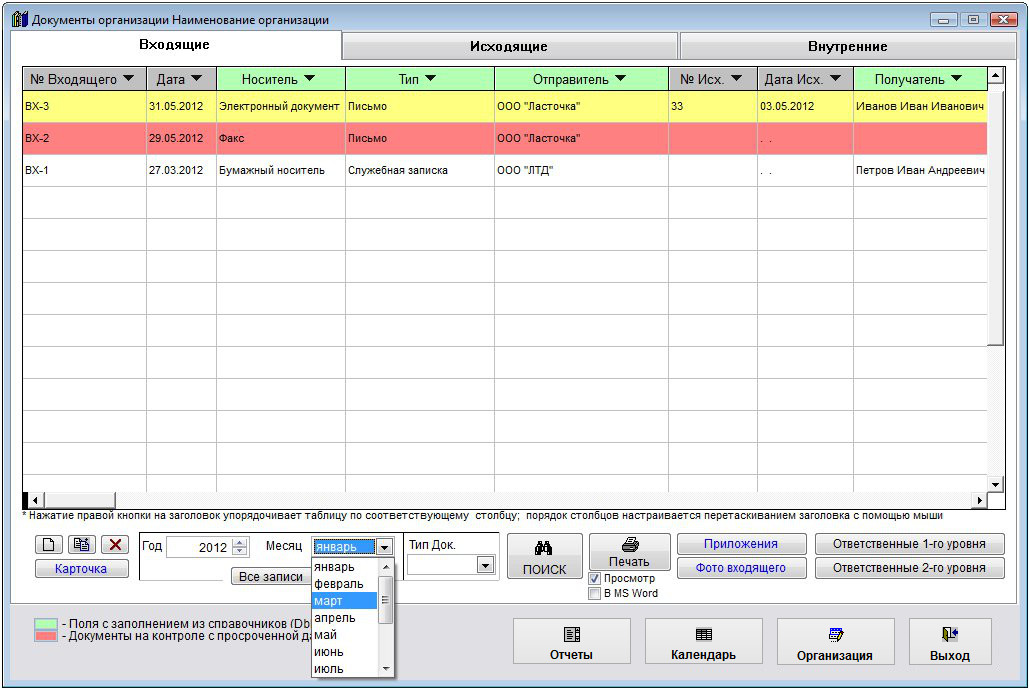The width and height of the screenshot is (1029, 690).
Task: Select июль in month list
Action: click(345, 669)
